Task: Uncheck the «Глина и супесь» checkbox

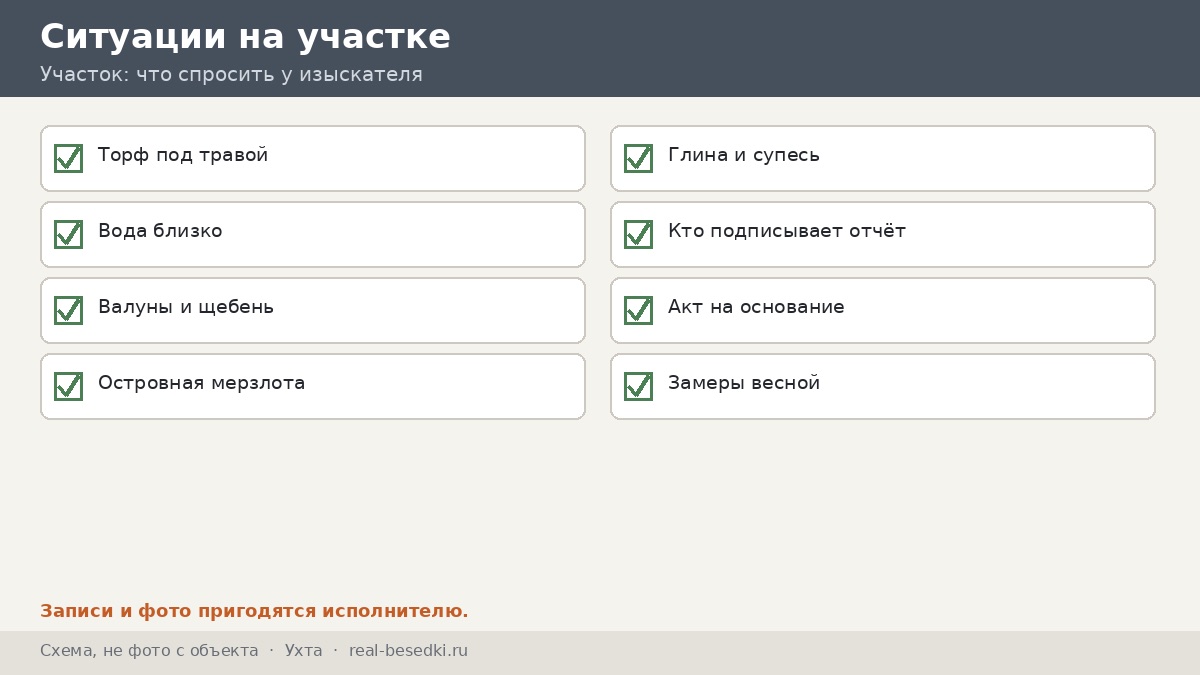Action: pyautogui.click(x=638, y=158)
